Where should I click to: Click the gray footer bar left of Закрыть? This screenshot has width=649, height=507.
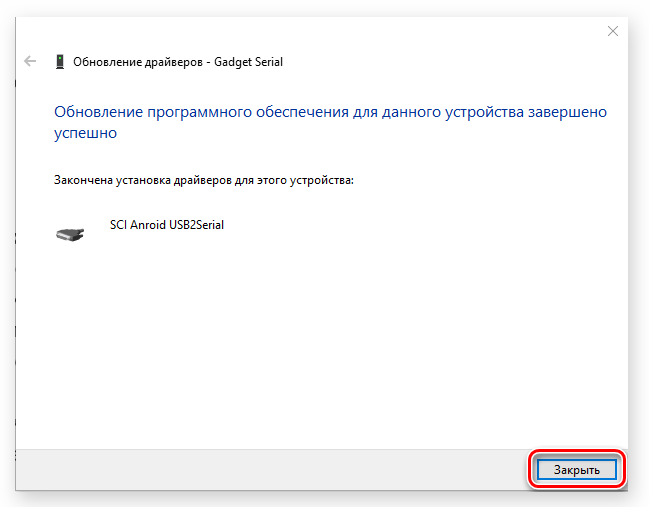click(x=271, y=470)
